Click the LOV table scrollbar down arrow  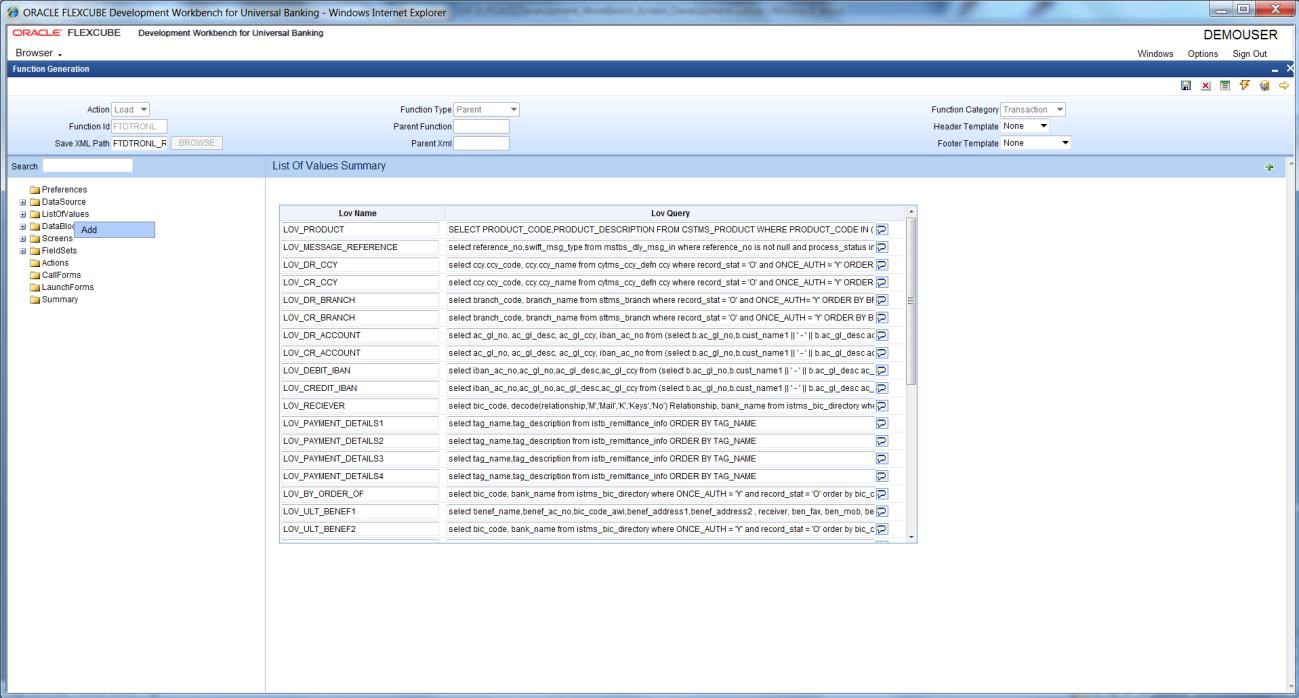pos(910,537)
